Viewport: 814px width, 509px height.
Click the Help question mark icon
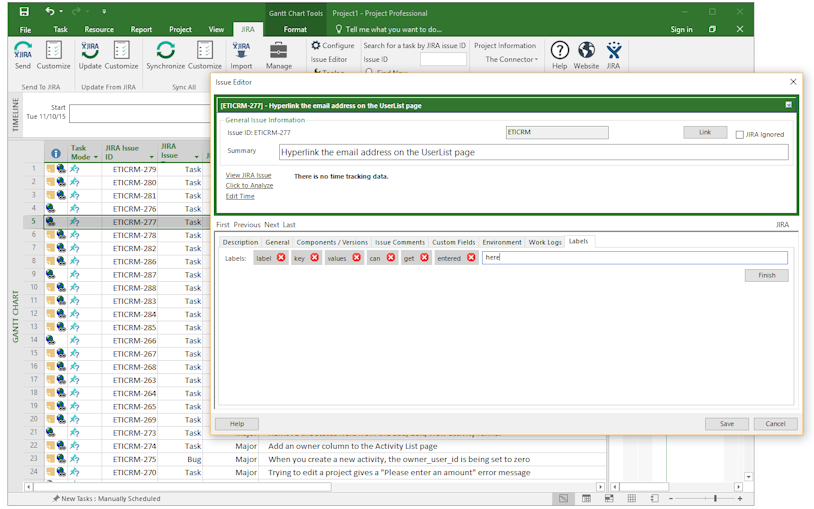560,50
